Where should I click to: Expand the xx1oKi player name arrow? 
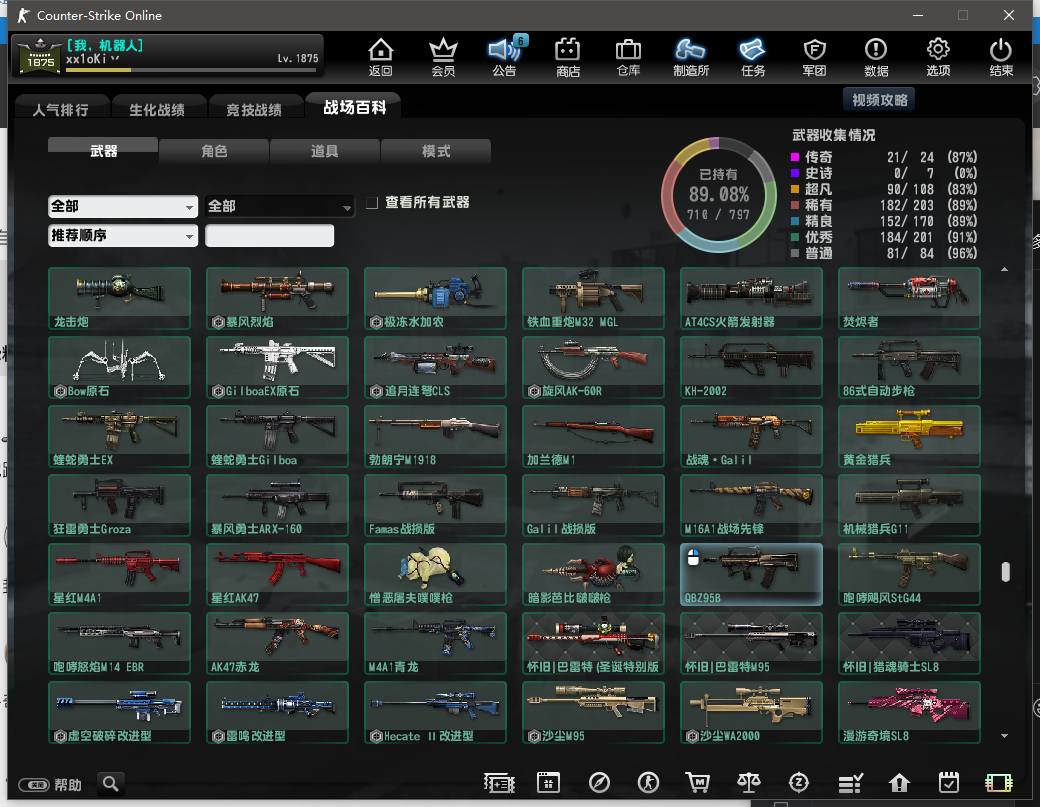click(115, 59)
